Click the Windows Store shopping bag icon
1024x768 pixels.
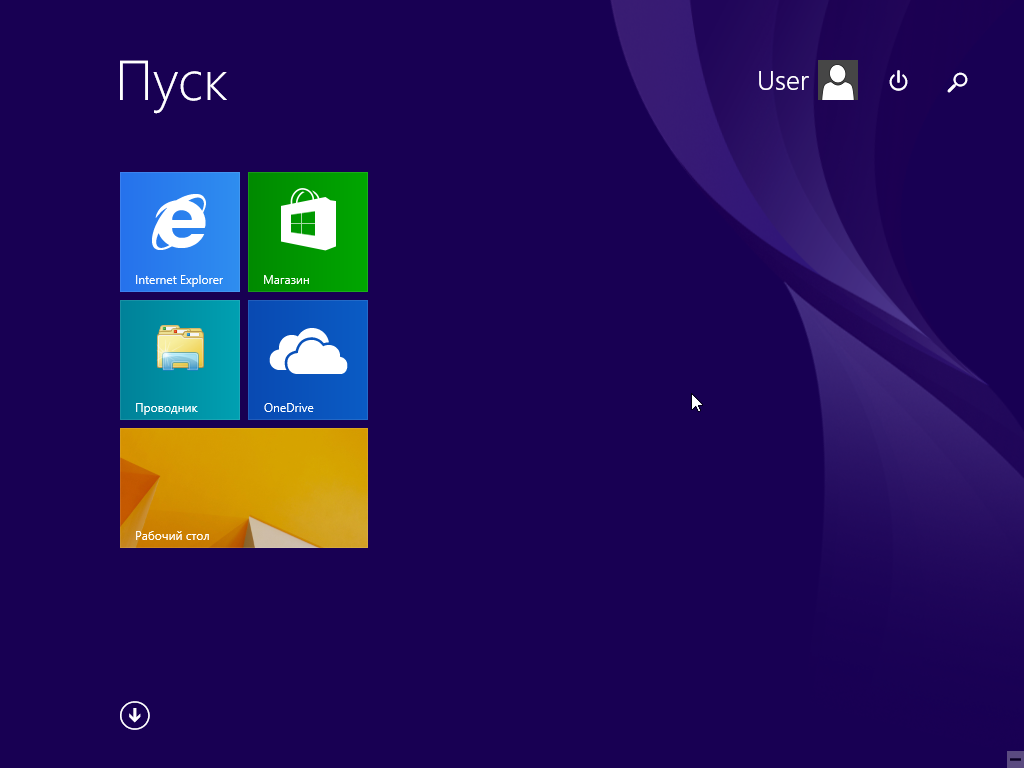point(308,219)
